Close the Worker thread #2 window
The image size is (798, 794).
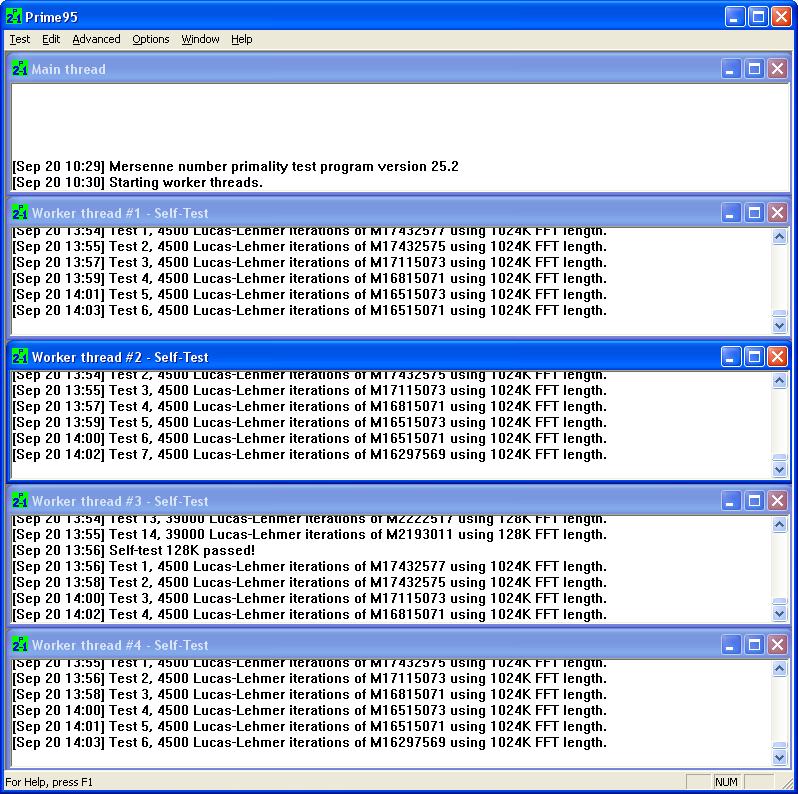point(778,357)
